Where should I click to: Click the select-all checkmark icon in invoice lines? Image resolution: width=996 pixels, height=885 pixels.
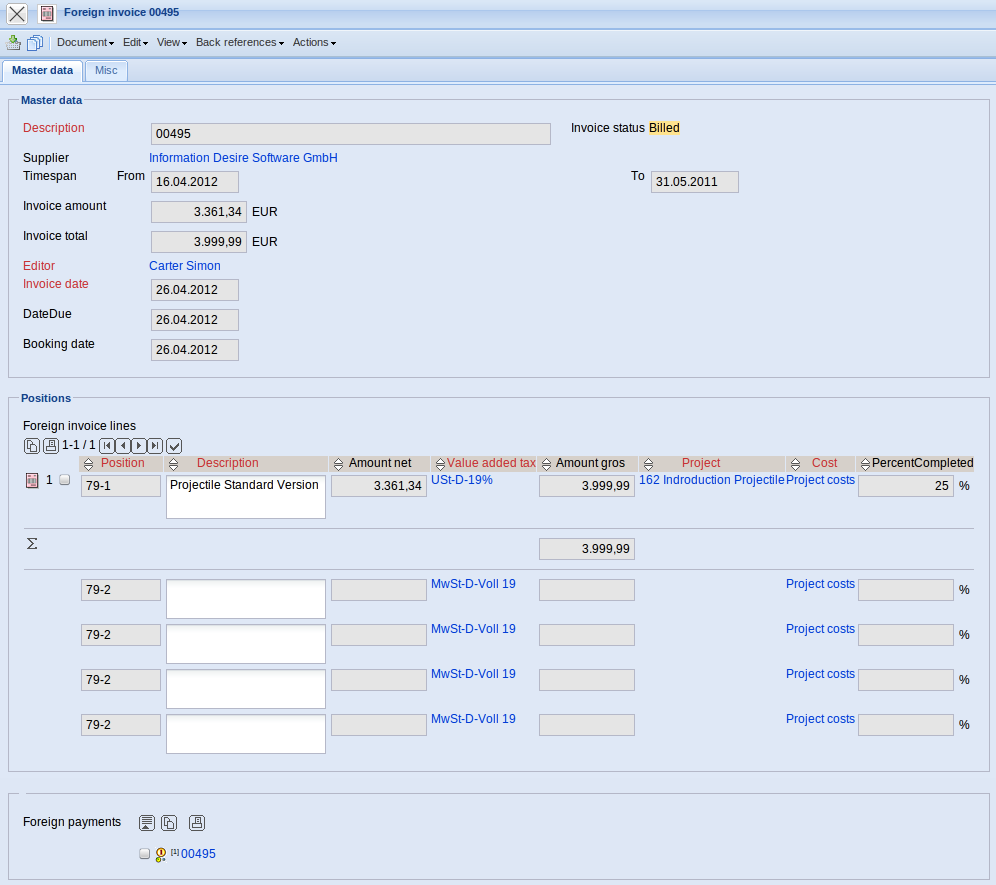pyautogui.click(x=174, y=445)
